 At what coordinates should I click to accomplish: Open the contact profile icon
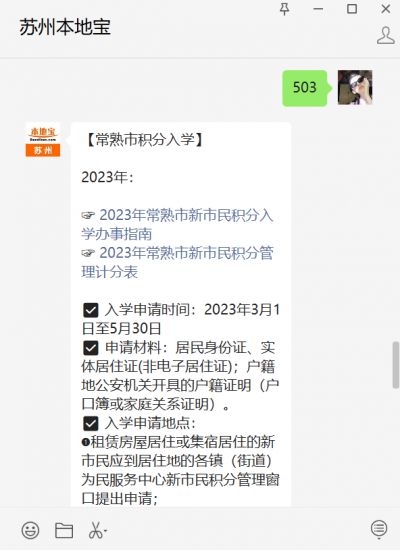pos(386,35)
